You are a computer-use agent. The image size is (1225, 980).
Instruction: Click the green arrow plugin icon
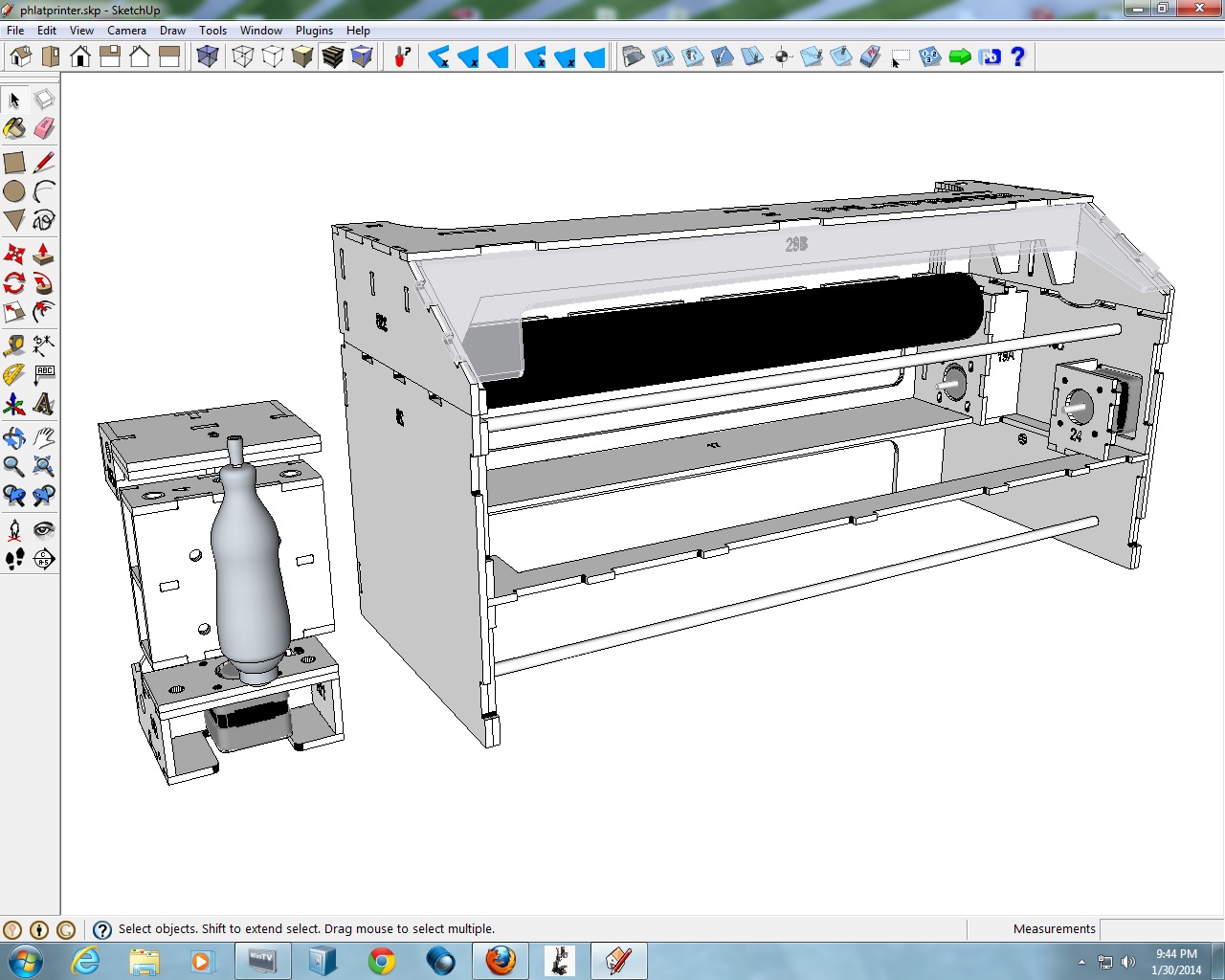click(960, 56)
